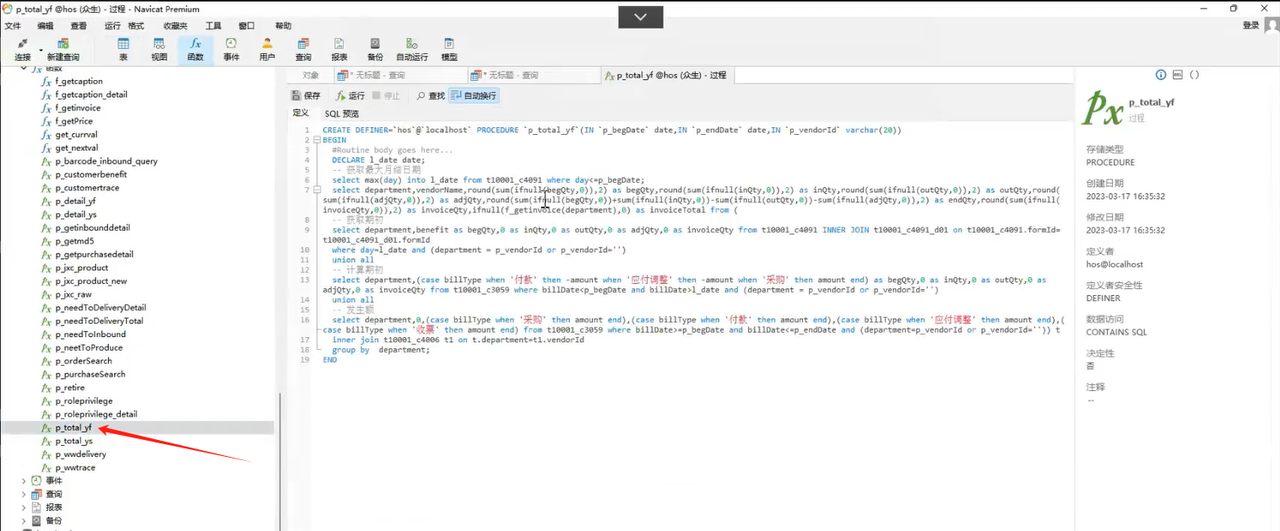Open the 自动运行 automation tool
The width and height of the screenshot is (1280, 531).
[x=412, y=49]
